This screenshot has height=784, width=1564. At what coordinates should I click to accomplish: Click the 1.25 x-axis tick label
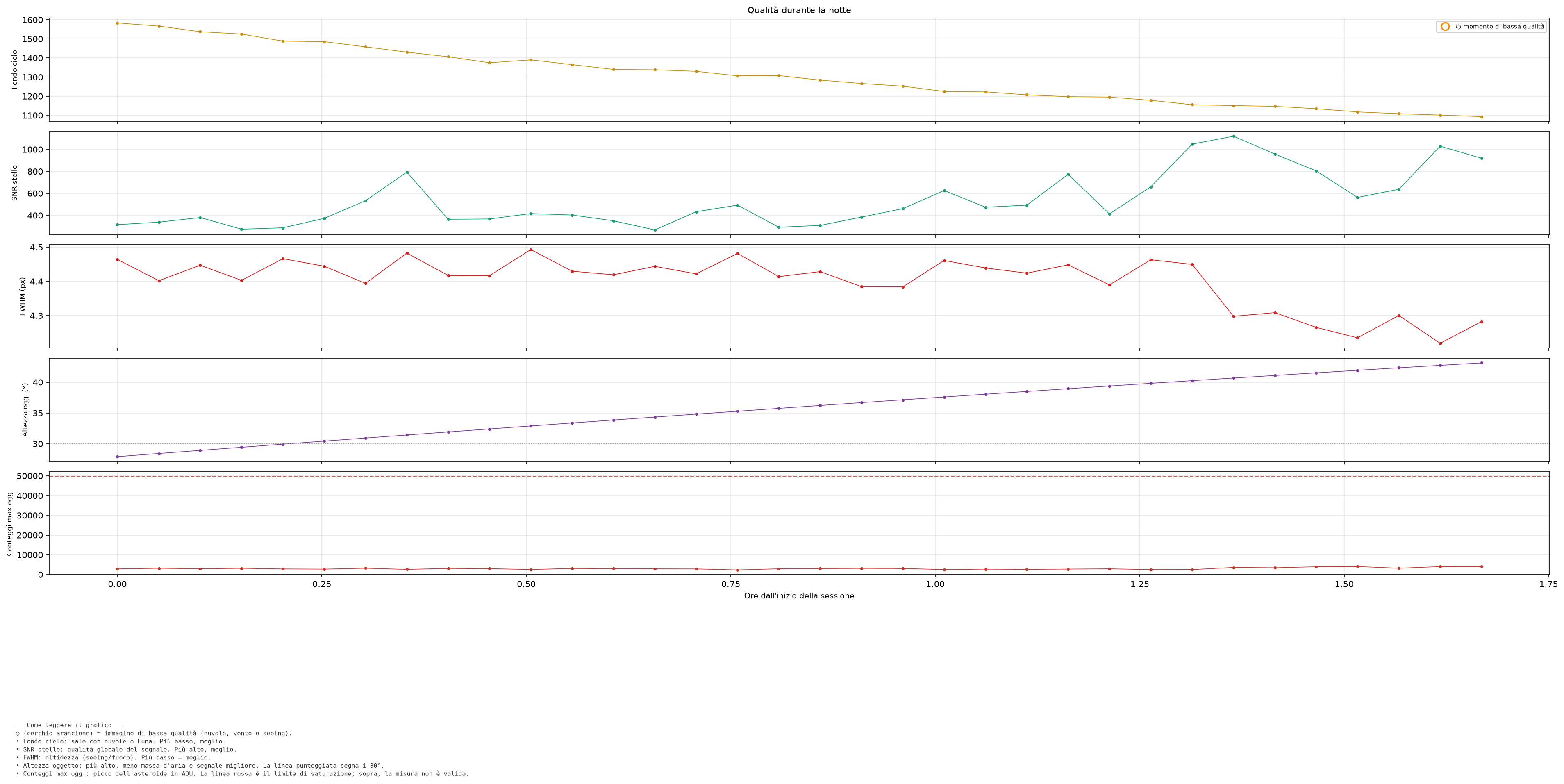pos(1140,584)
